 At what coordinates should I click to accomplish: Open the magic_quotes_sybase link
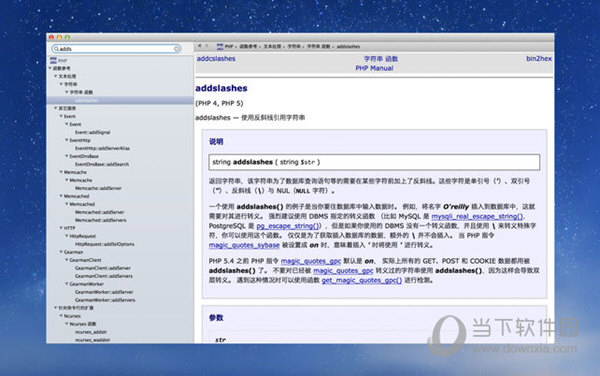[x=244, y=245]
